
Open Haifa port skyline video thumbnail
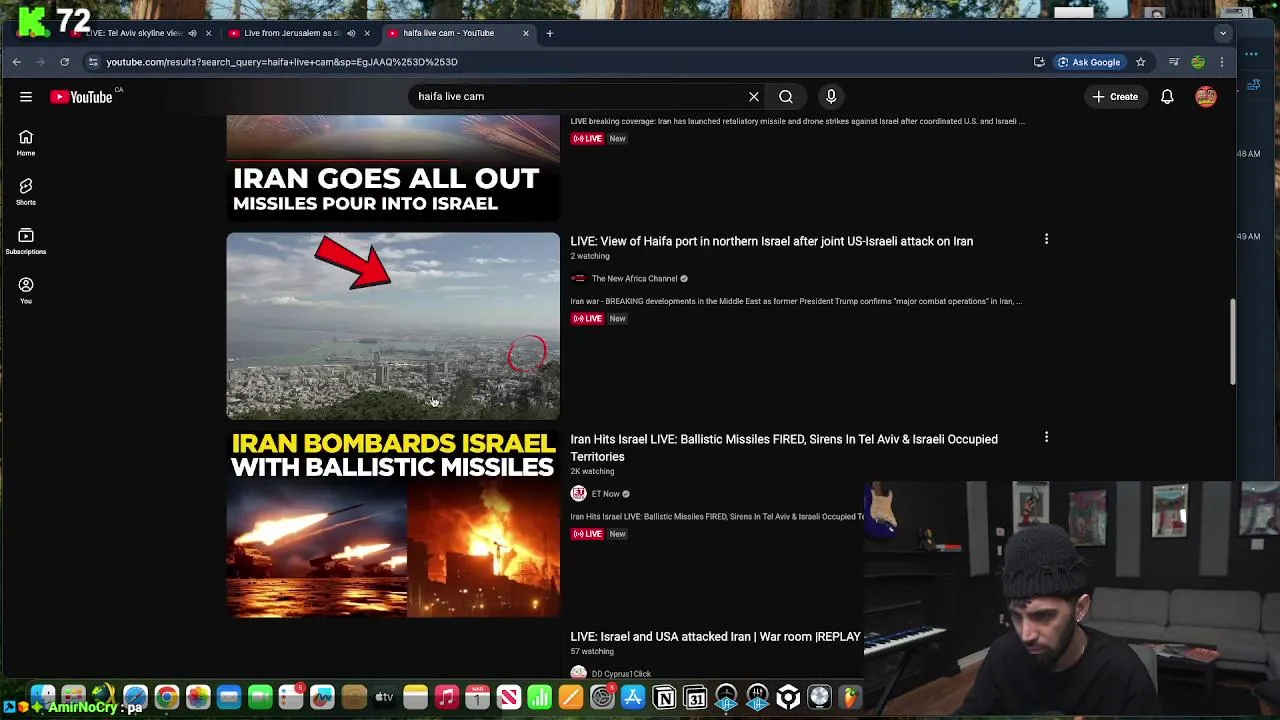coord(393,326)
